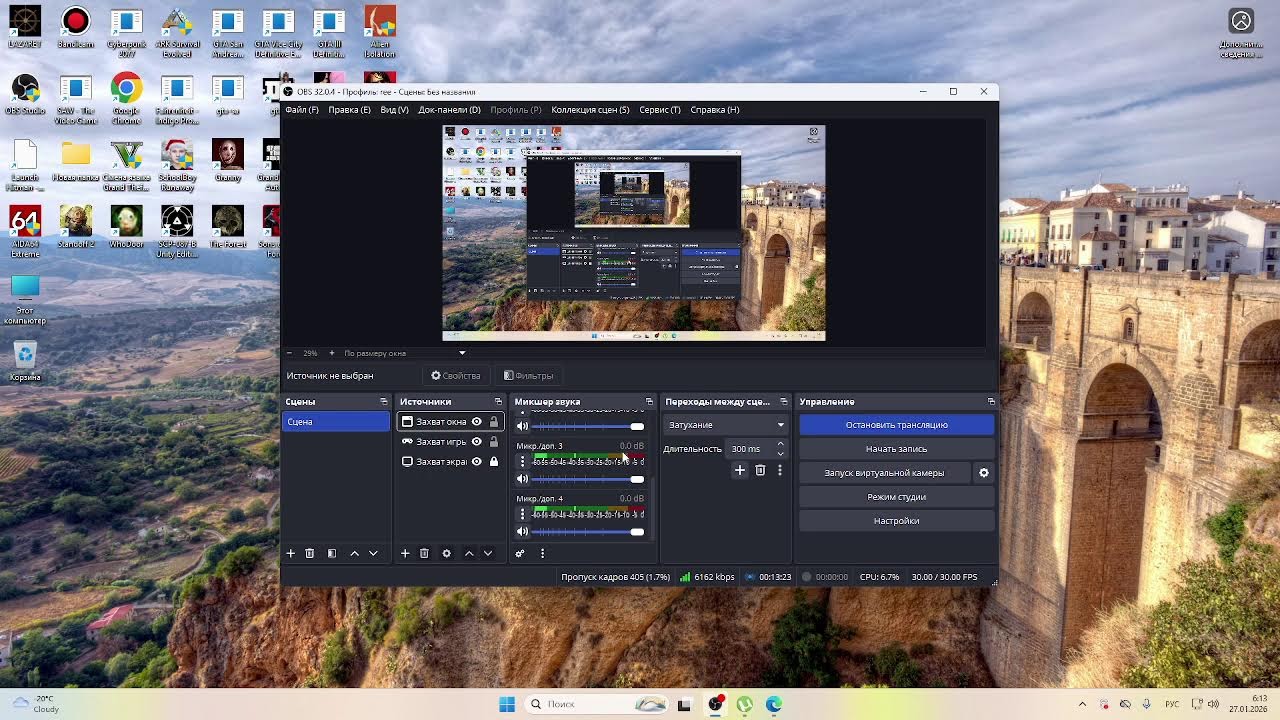Delete source using Sources panel trash icon
The width and height of the screenshot is (1280, 720).
click(424, 553)
